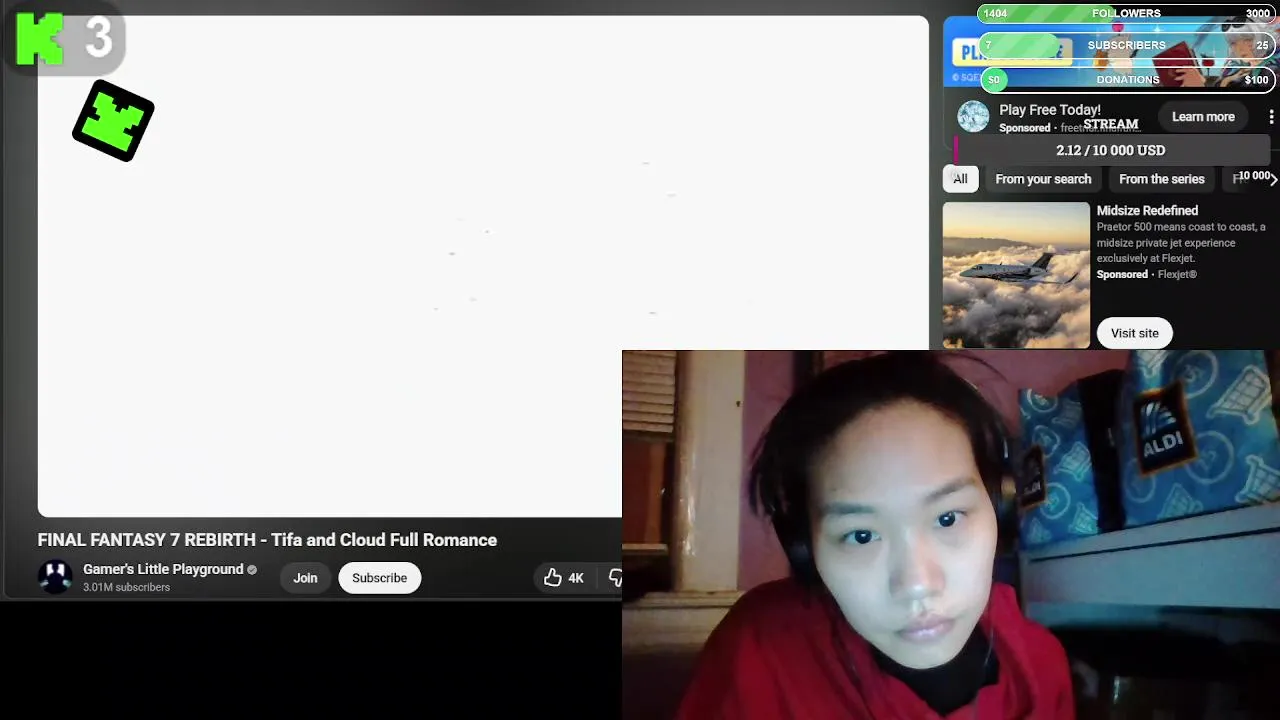Click the Subscribe button
The width and height of the screenshot is (1280, 720).
click(379, 578)
